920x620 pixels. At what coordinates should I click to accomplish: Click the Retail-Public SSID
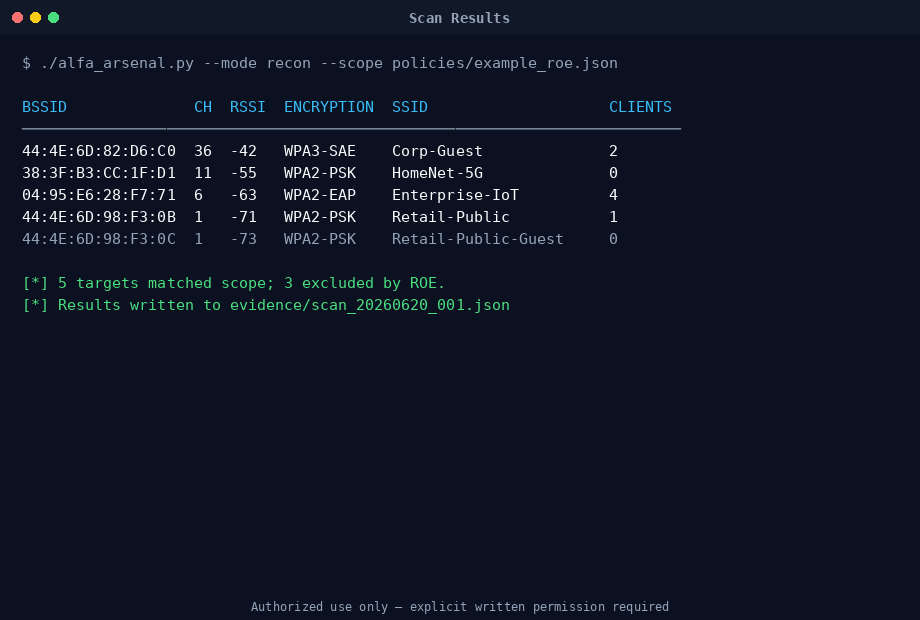(451, 217)
